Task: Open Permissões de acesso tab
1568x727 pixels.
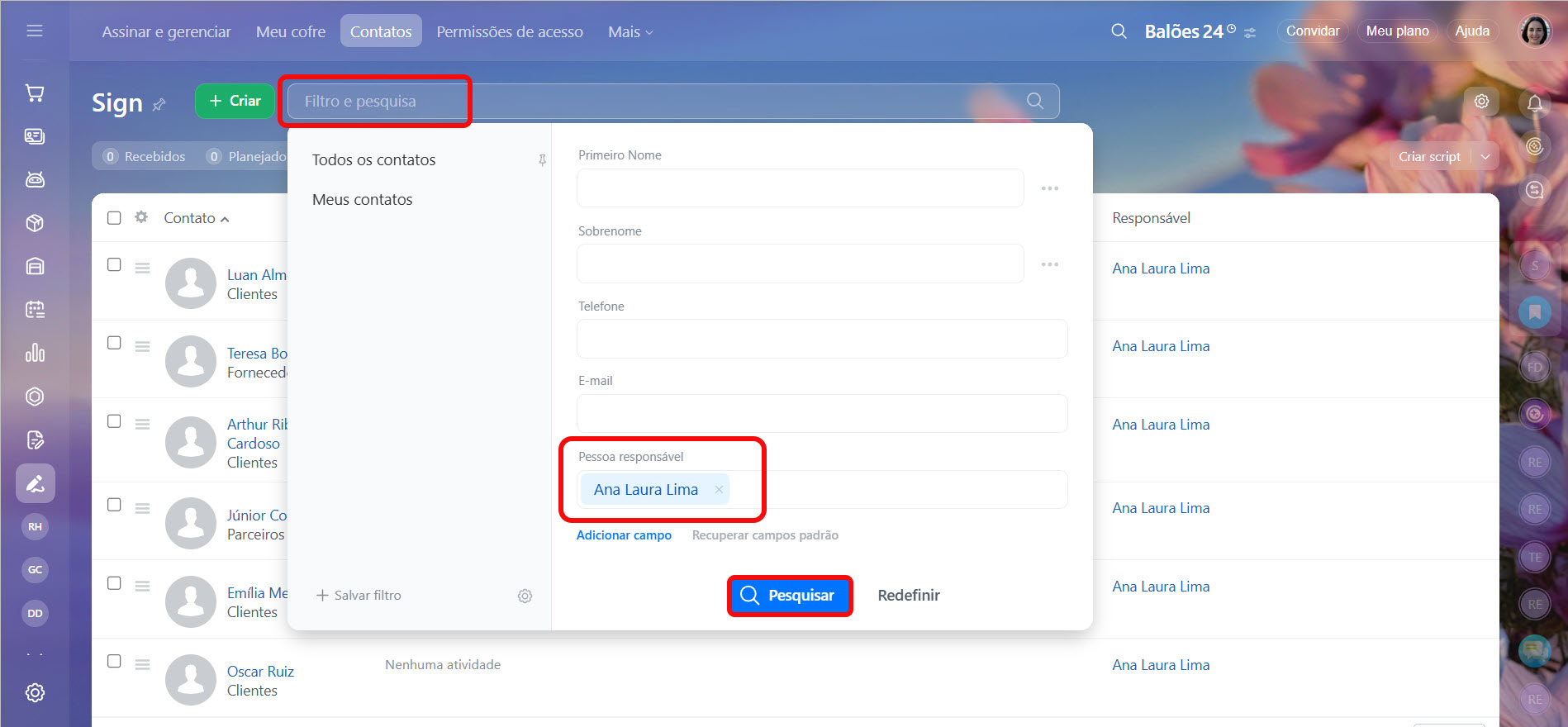Action: point(510,31)
